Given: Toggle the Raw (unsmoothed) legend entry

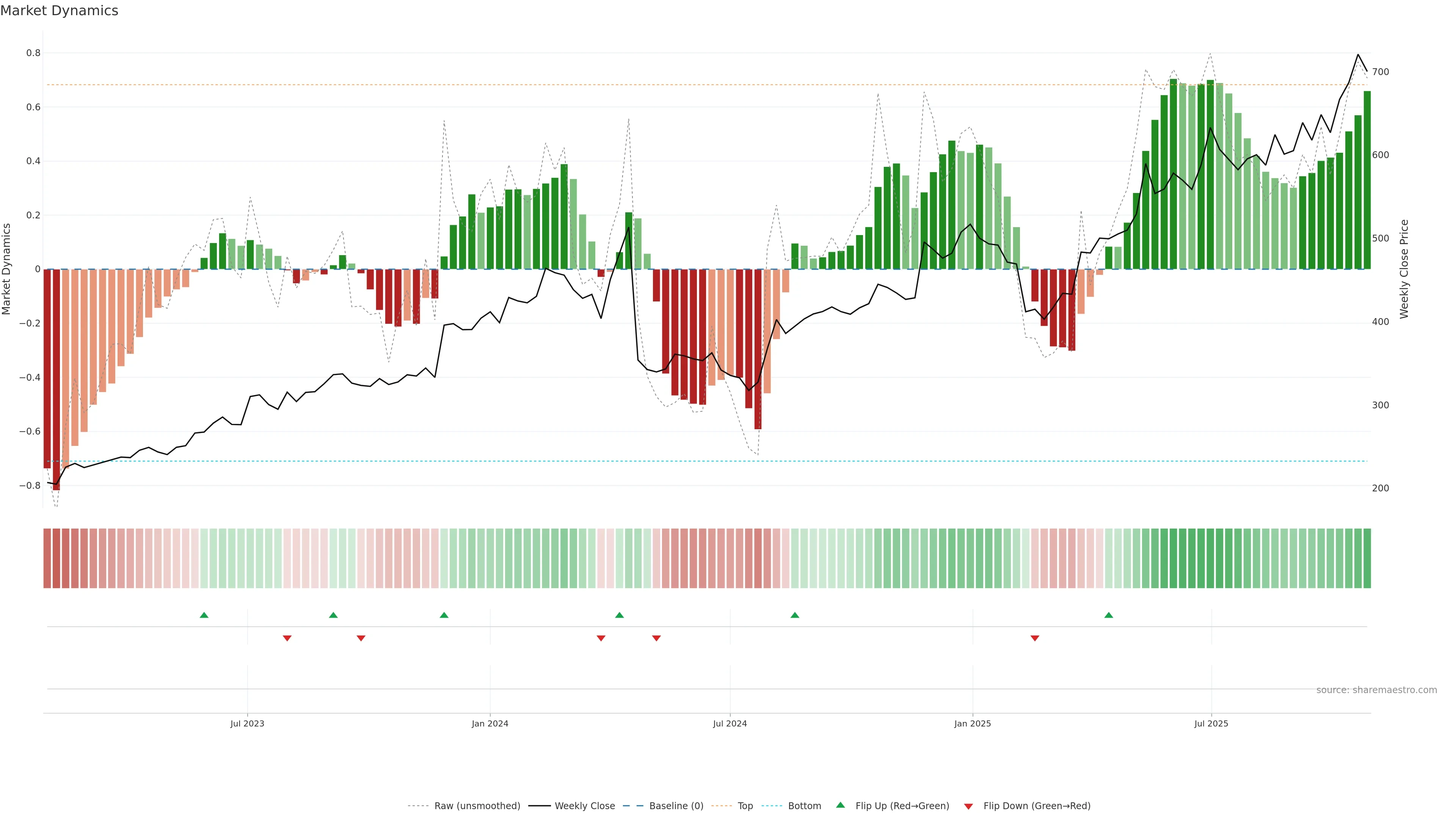Looking at the screenshot, I should [477, 806].
